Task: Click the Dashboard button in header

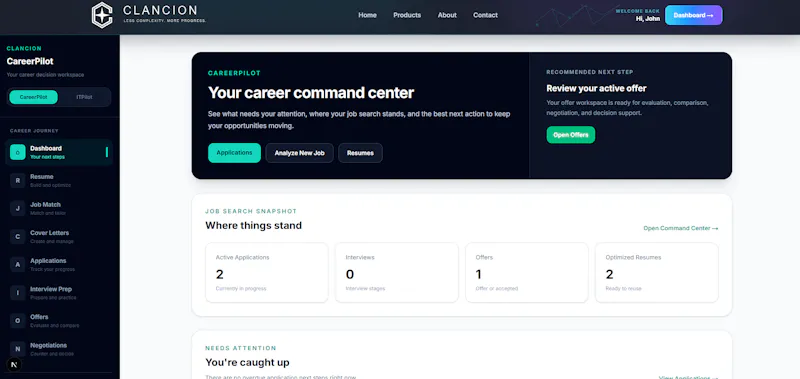Action: click(693, 15)
